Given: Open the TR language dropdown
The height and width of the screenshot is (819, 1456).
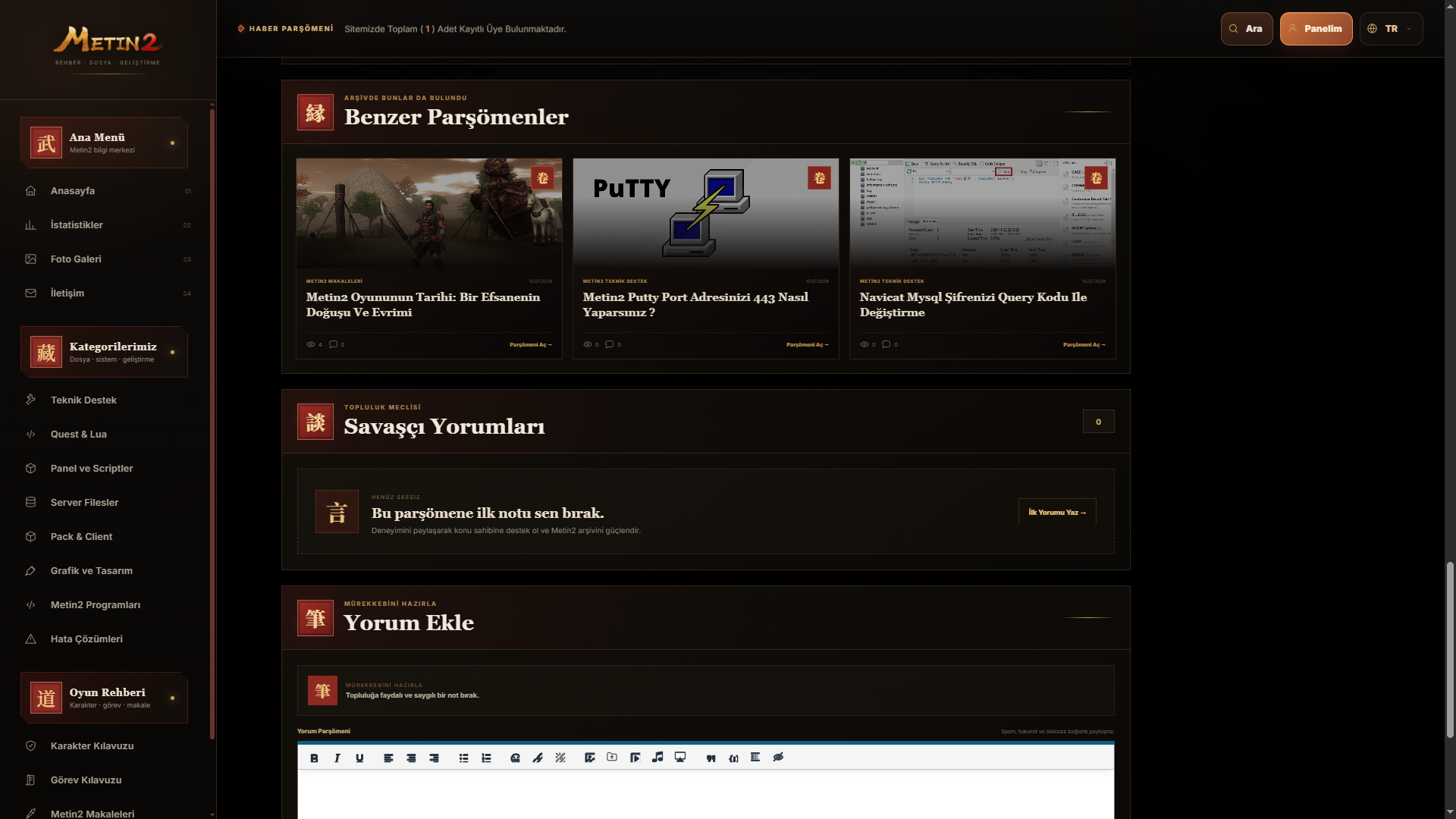Looking at the screenshot, I should click(x=1391, y=29).
